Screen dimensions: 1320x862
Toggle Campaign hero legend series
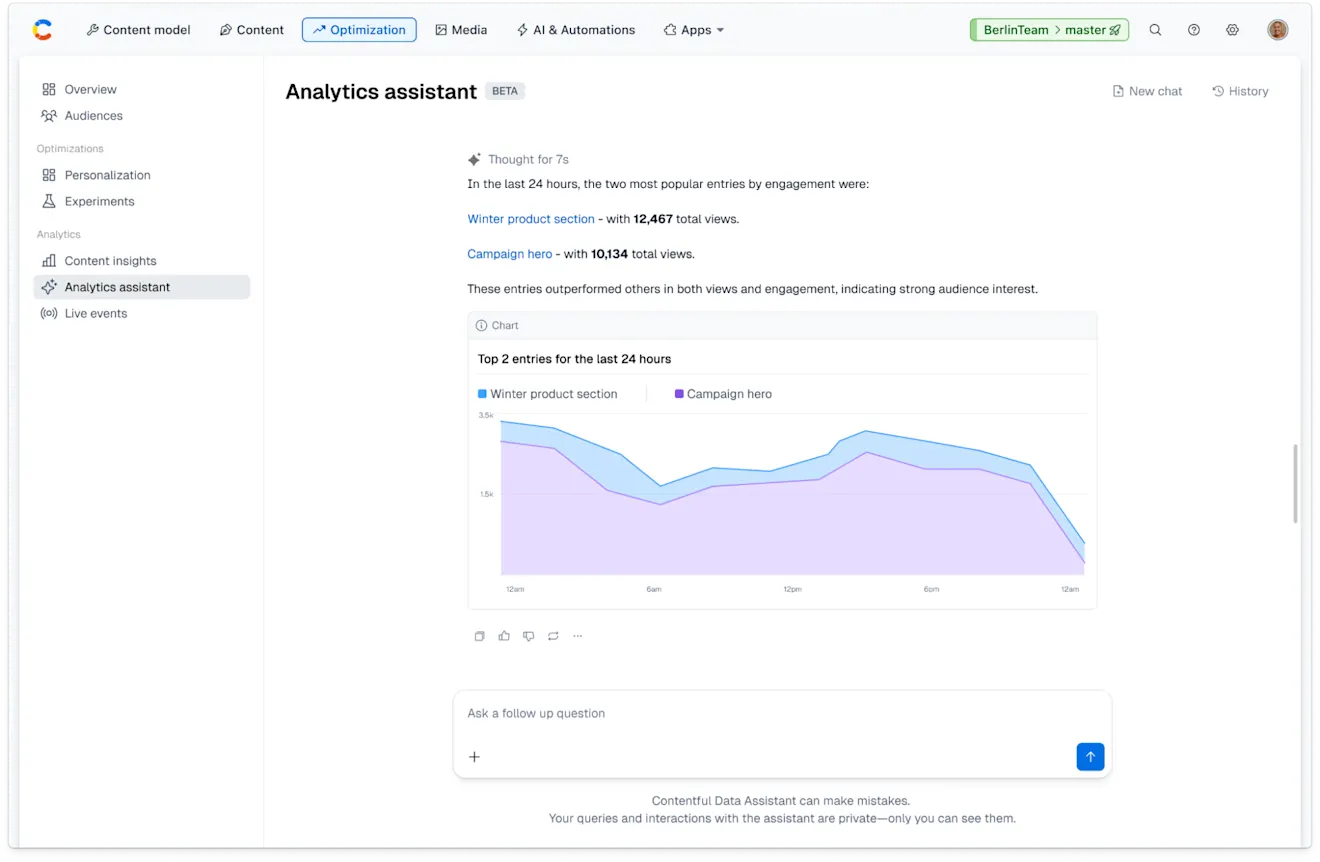pyautogui.click(x=723, y=394)
